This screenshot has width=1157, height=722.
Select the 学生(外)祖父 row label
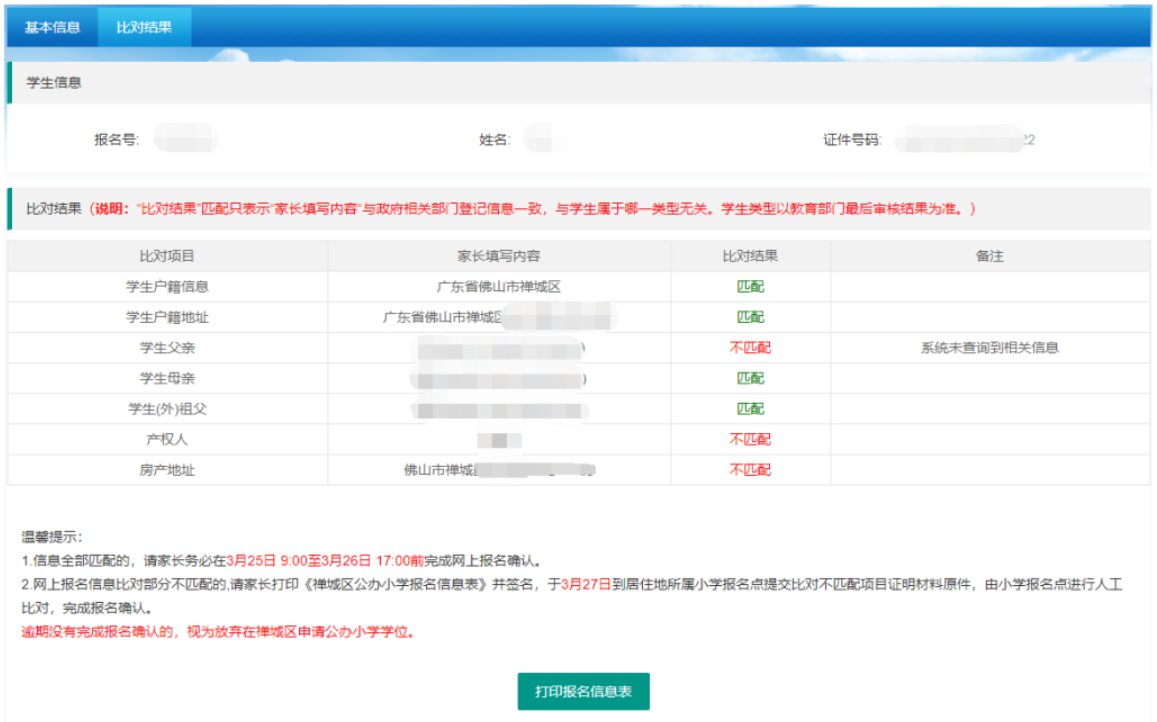pos(167,409)
